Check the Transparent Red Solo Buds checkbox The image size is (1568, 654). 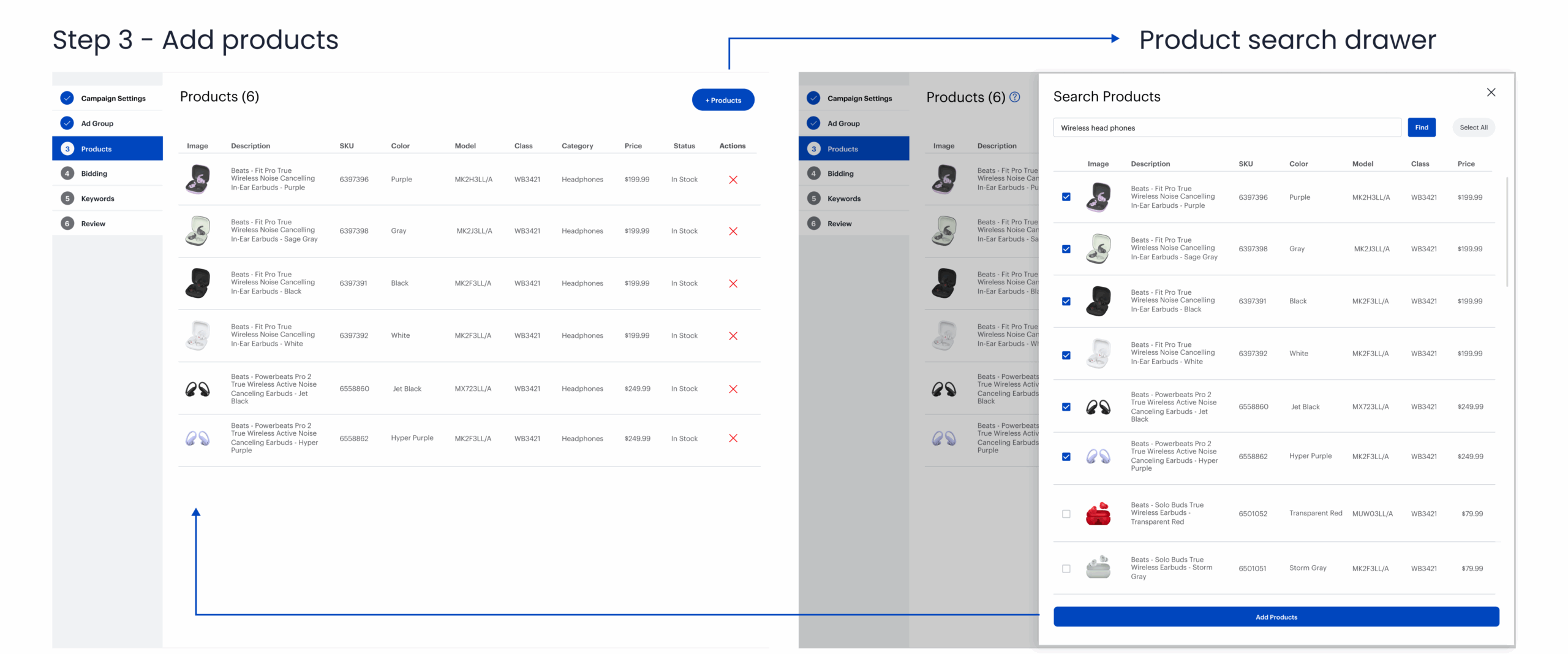point(1066,514)
